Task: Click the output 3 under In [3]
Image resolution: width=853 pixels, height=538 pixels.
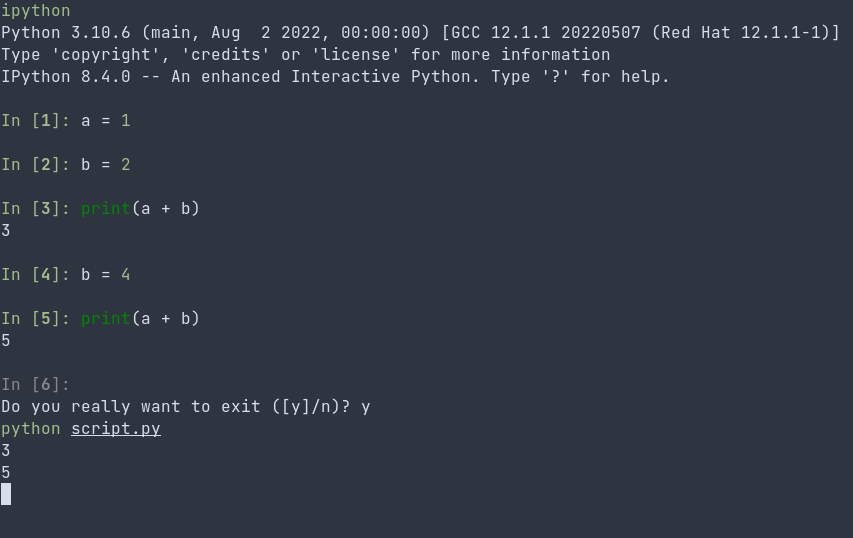Action: tap(6, 231)
